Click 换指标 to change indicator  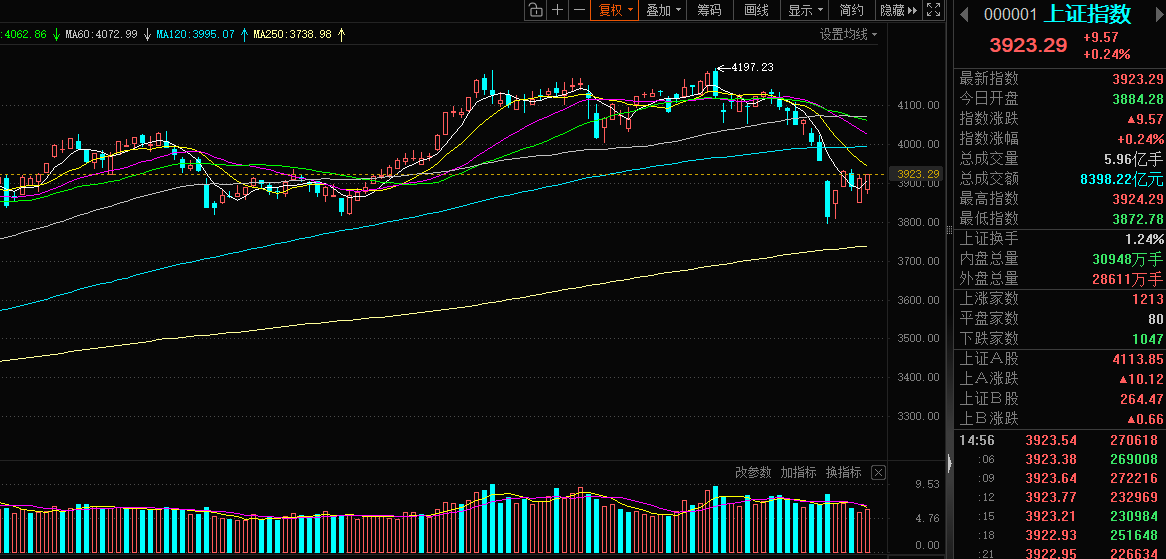pyautogui.click(x=843, y=472)
